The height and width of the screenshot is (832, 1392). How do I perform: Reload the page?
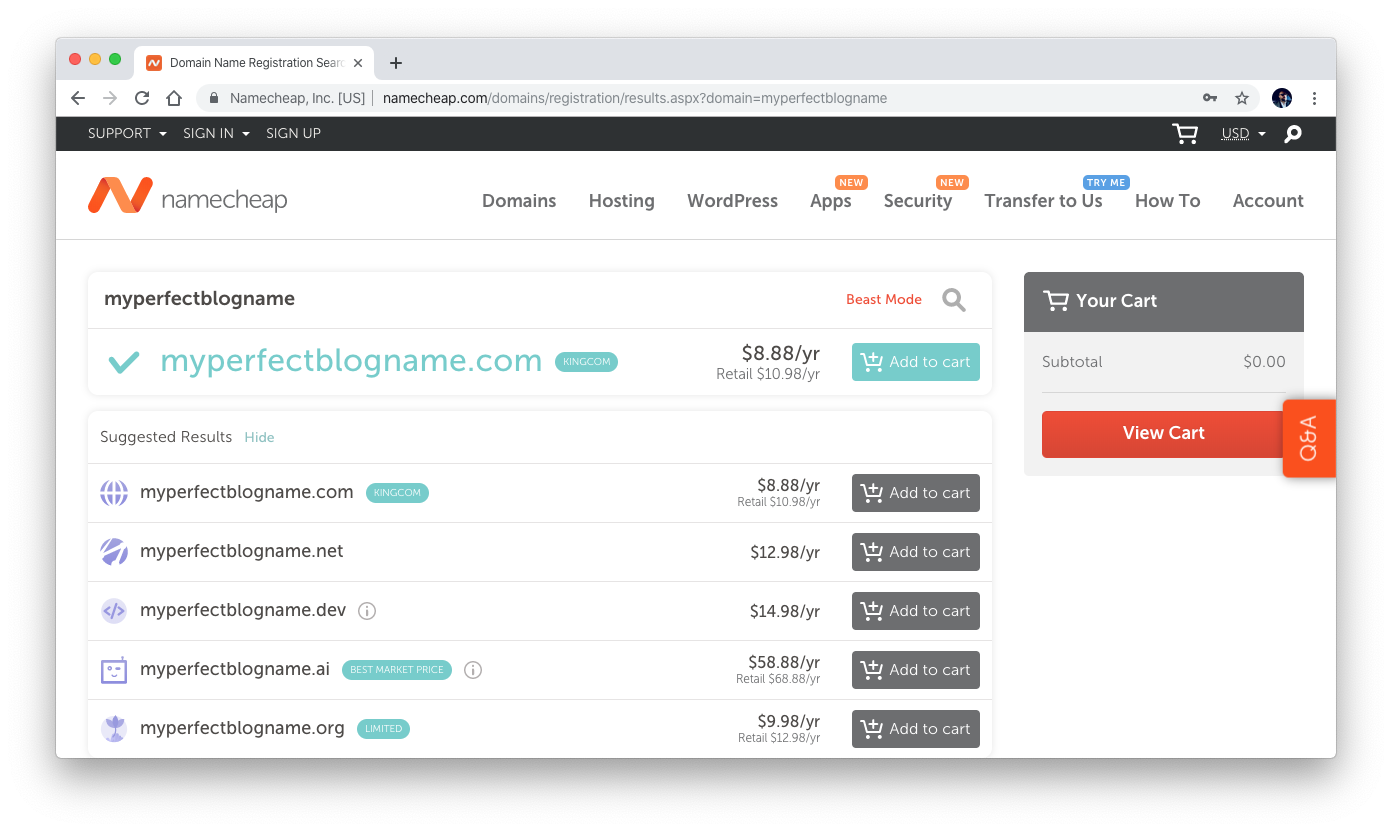(x=142, y=98)
